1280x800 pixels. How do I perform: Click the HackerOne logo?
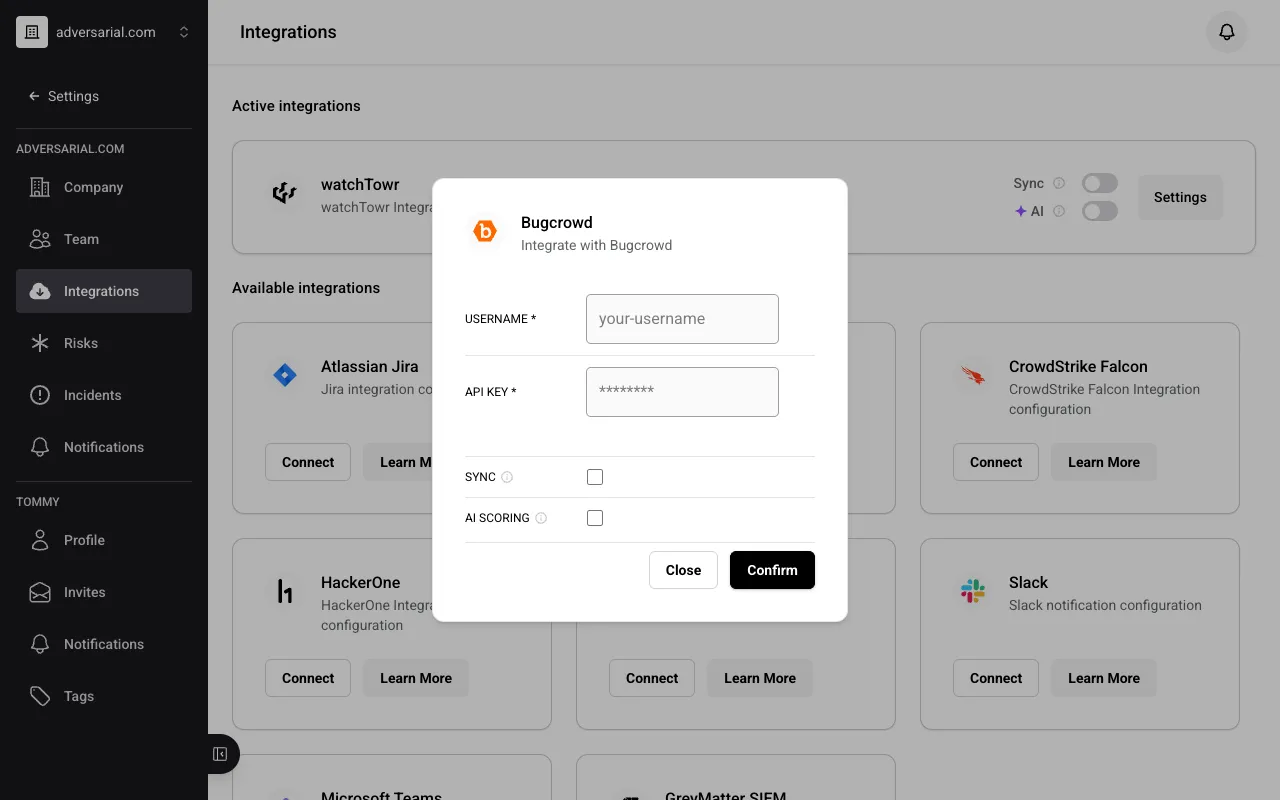285,592
